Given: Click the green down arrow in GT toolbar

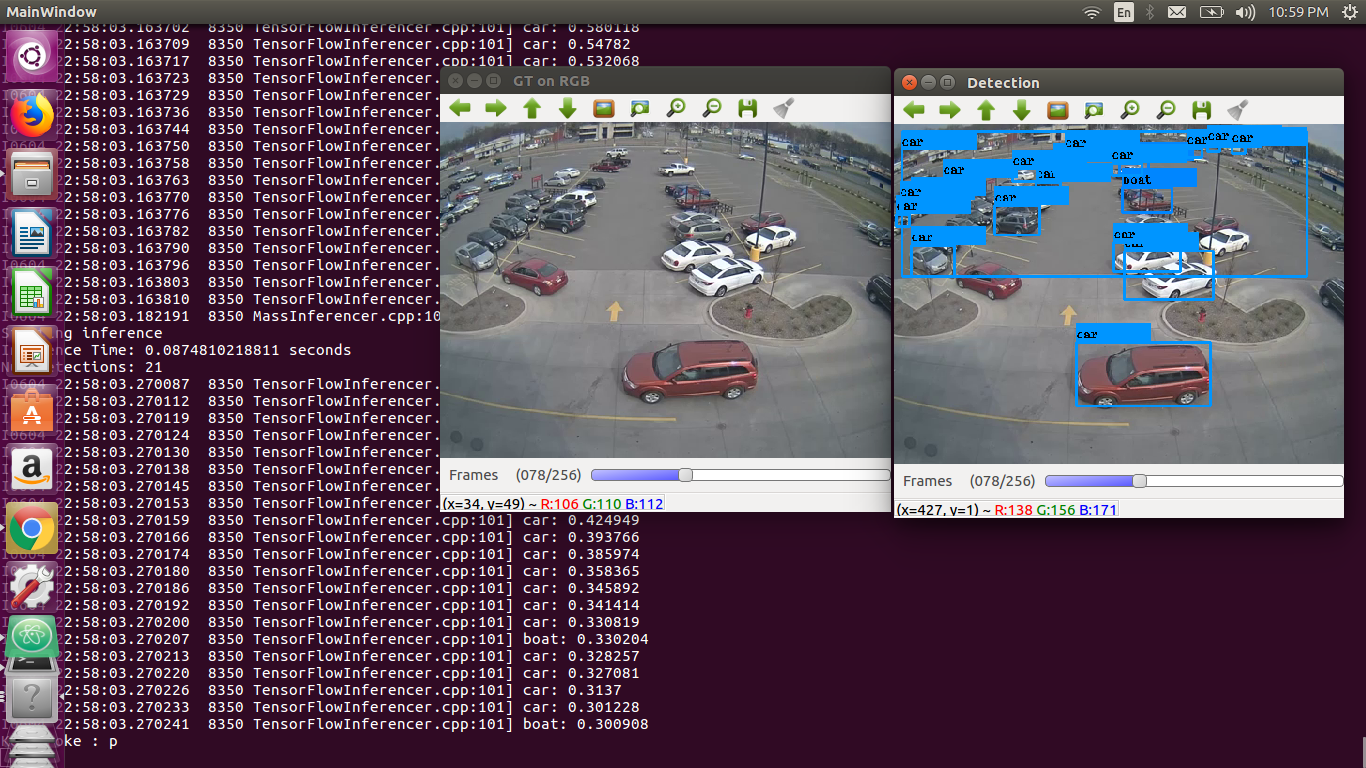Looking at the screenshot, I should coord(567,108).
